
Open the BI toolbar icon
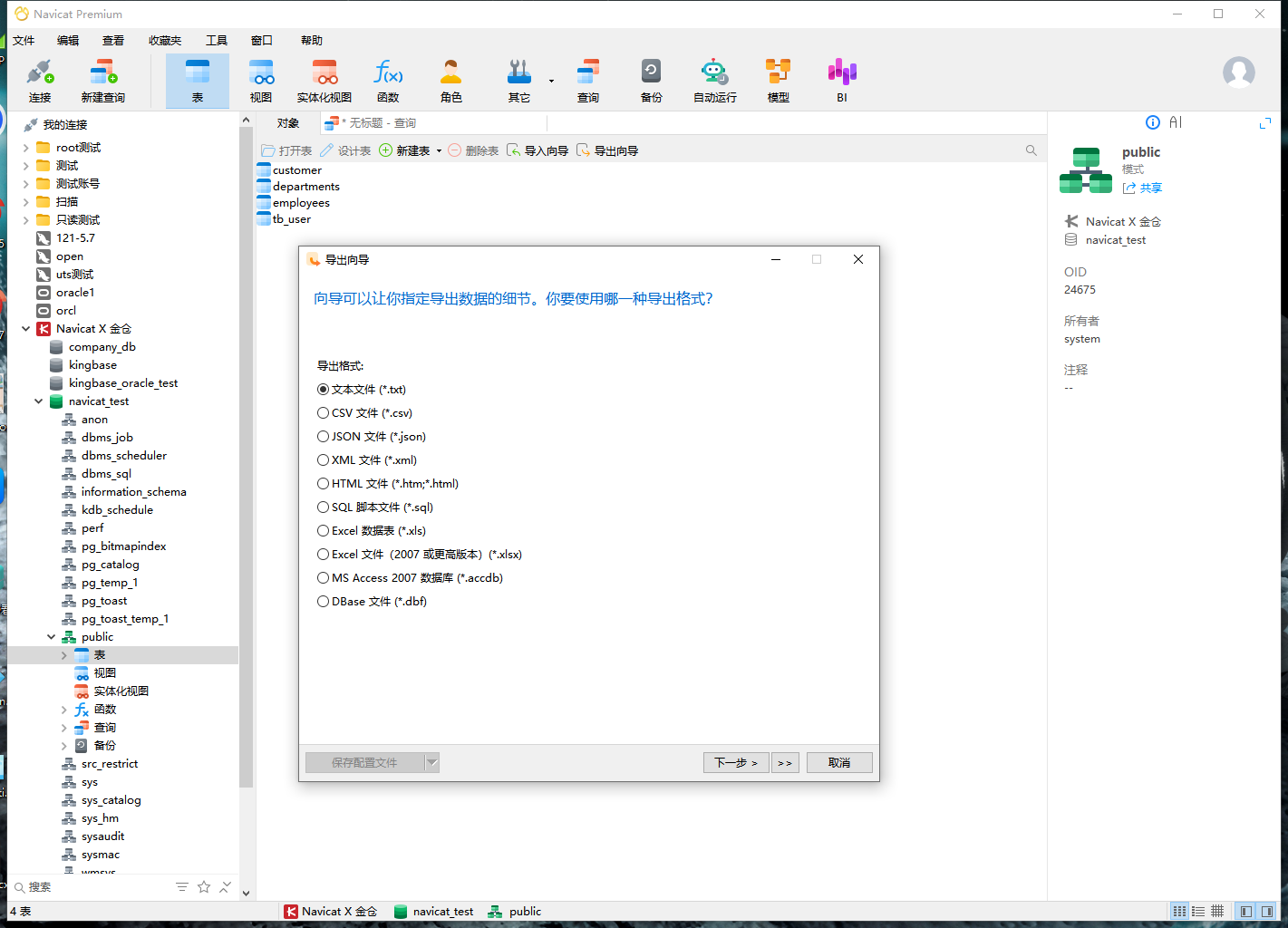[x=842, y=81]
